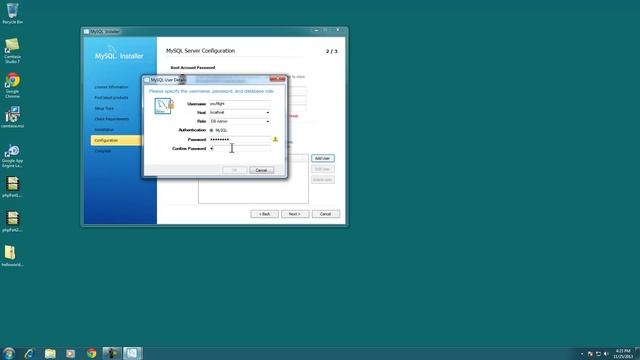Viewport: 640px width, 360px height.
Task: Open Windows Explorer from taskbar
Action: point(50,353)
